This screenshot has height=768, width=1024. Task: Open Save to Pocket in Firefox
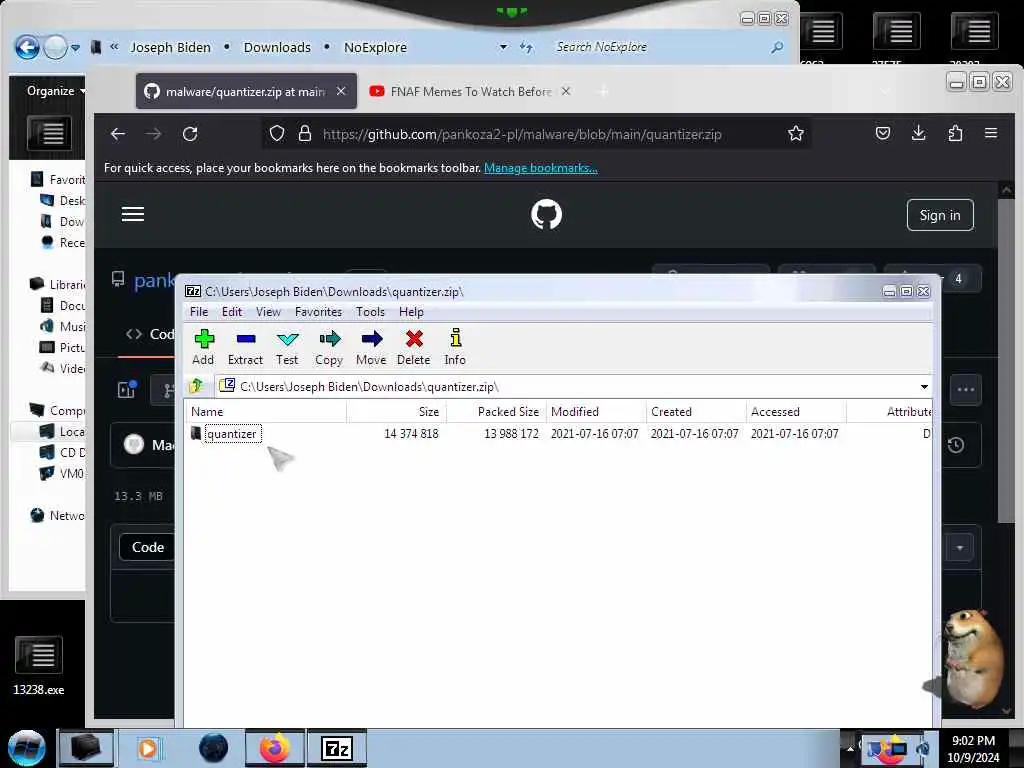click(x=883, y=134)
